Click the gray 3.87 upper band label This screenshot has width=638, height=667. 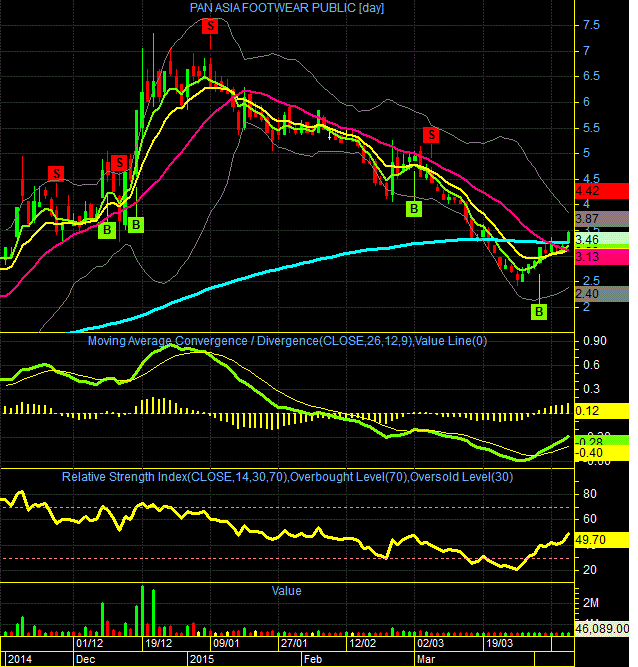(x=601, y=219)
